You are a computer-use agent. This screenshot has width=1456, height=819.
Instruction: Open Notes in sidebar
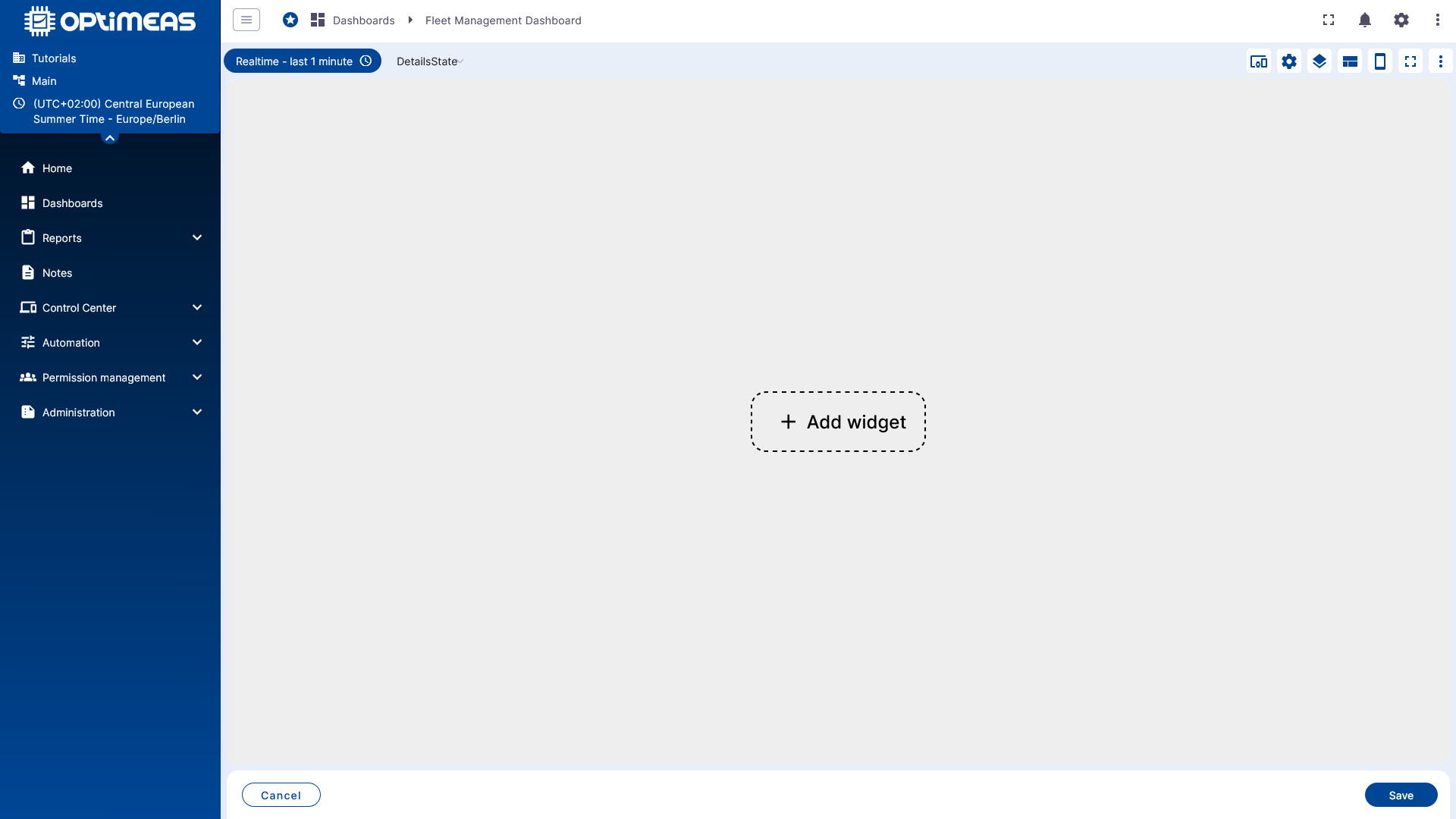pyautogui.click(x=110, y=273)
